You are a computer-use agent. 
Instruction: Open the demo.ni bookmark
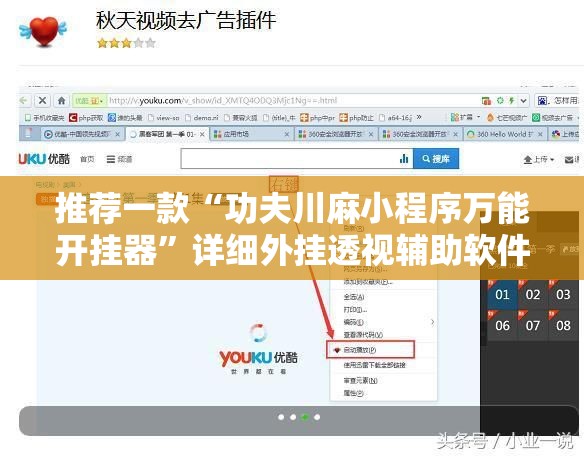coord(201,118)
